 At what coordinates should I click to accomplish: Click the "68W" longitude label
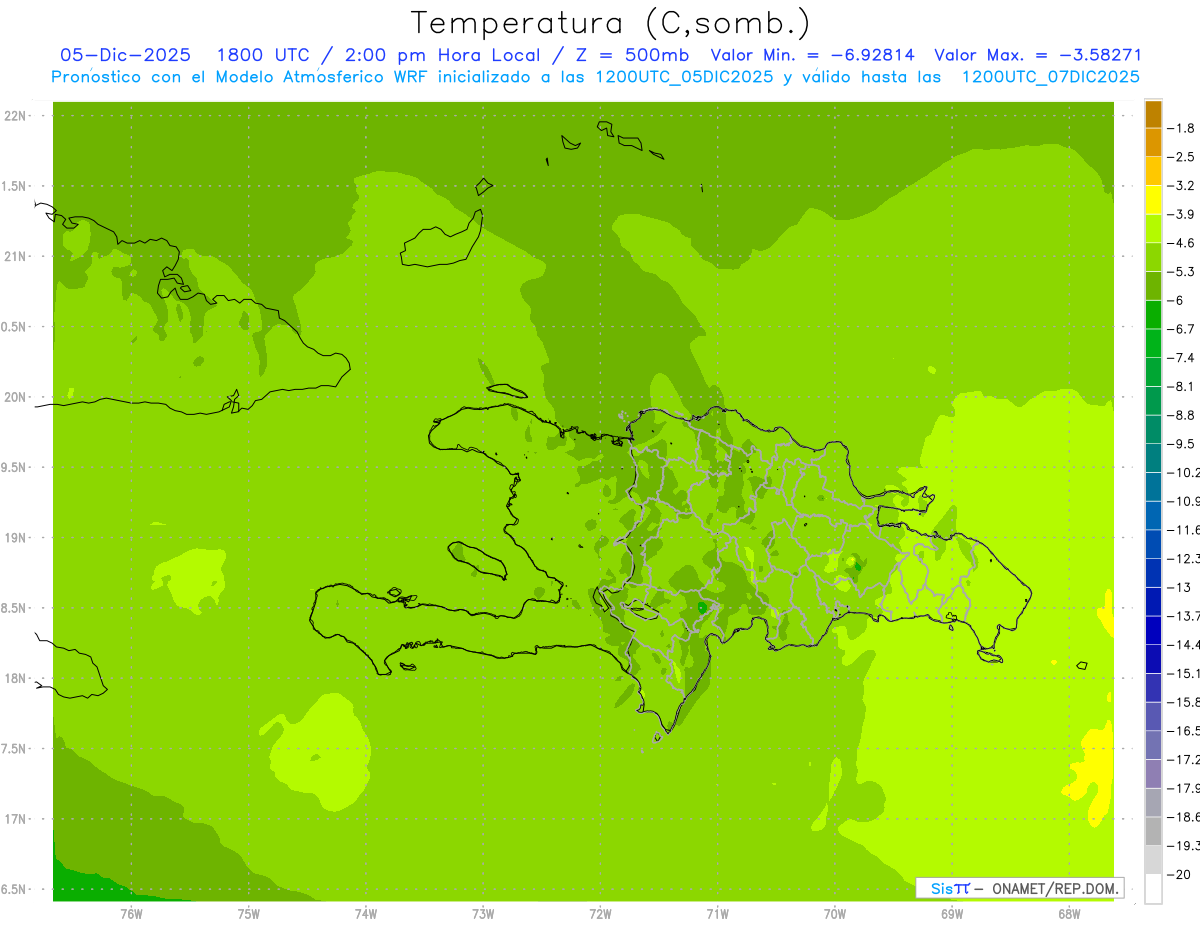click(x=1069, y=914)
